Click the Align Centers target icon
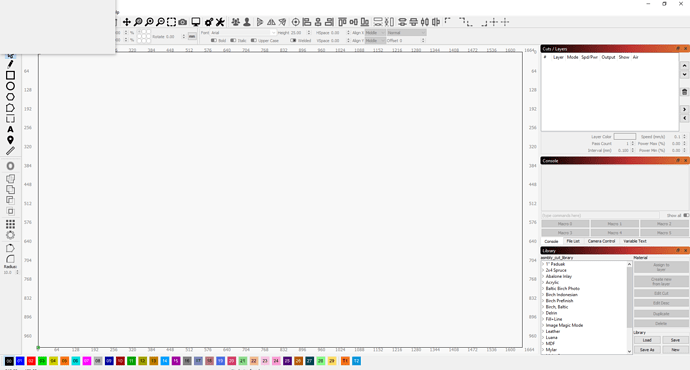 click(x=296, y=22)
